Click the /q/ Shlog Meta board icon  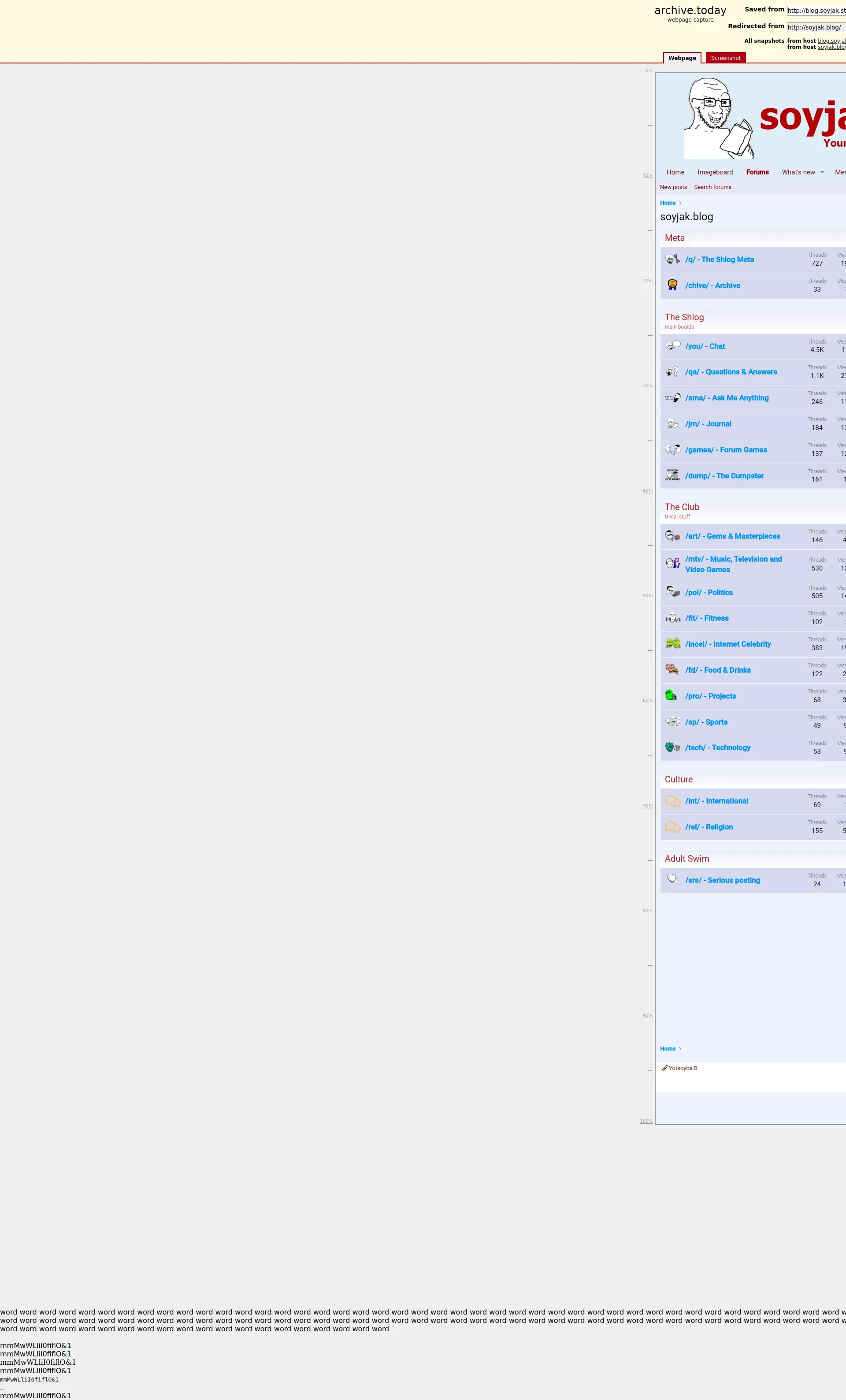pyautogui.click(x=673, y=259)
